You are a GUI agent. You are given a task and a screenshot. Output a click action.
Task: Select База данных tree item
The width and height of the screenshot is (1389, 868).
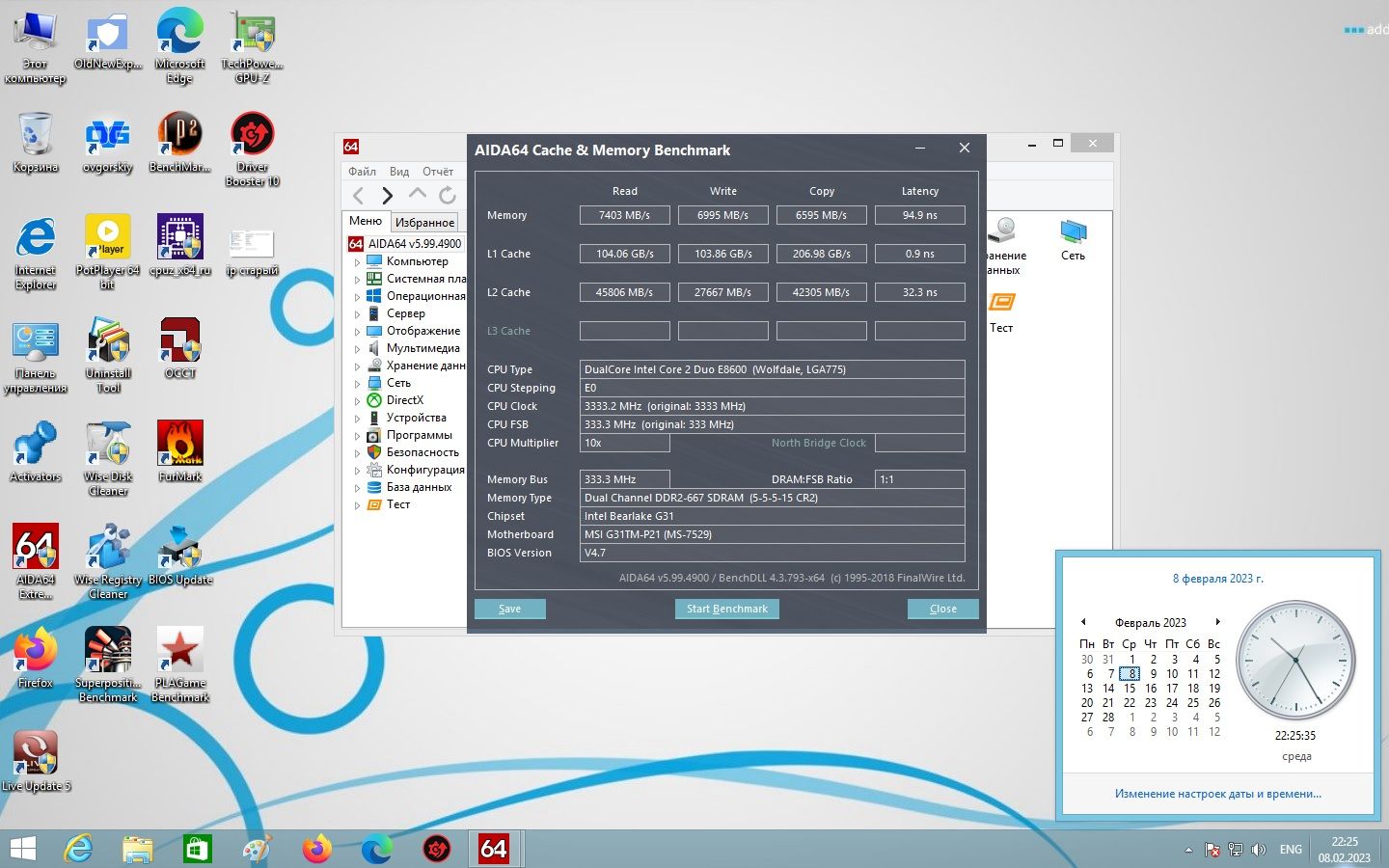(419, 487)
